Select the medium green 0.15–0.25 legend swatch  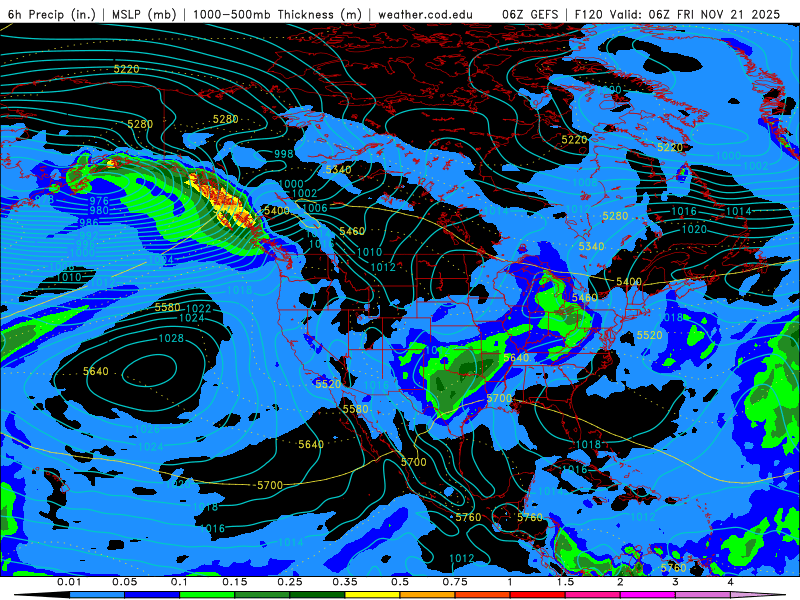coord(262,595)
